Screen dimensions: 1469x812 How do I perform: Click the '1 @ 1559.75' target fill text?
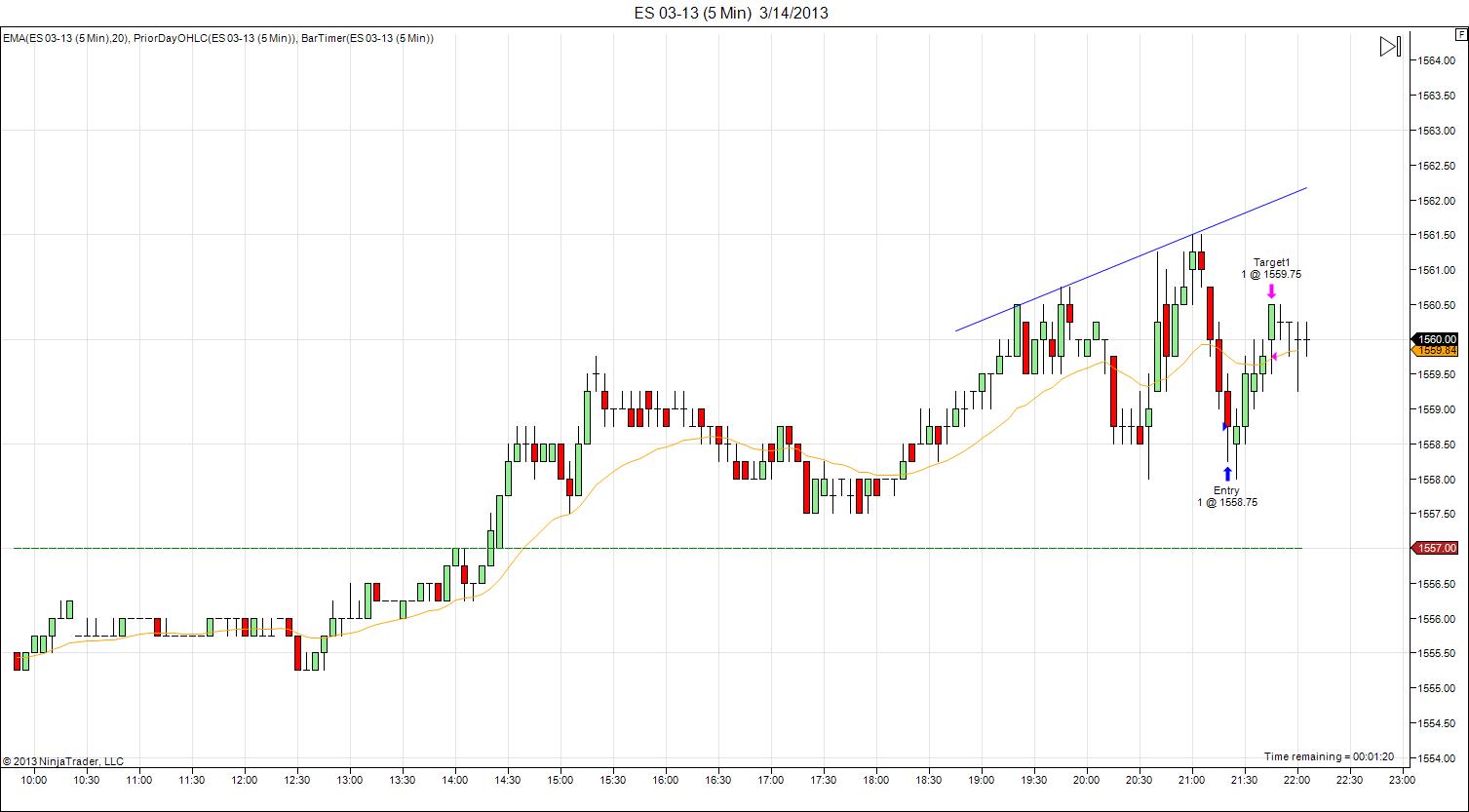[x=1271, y=275]
